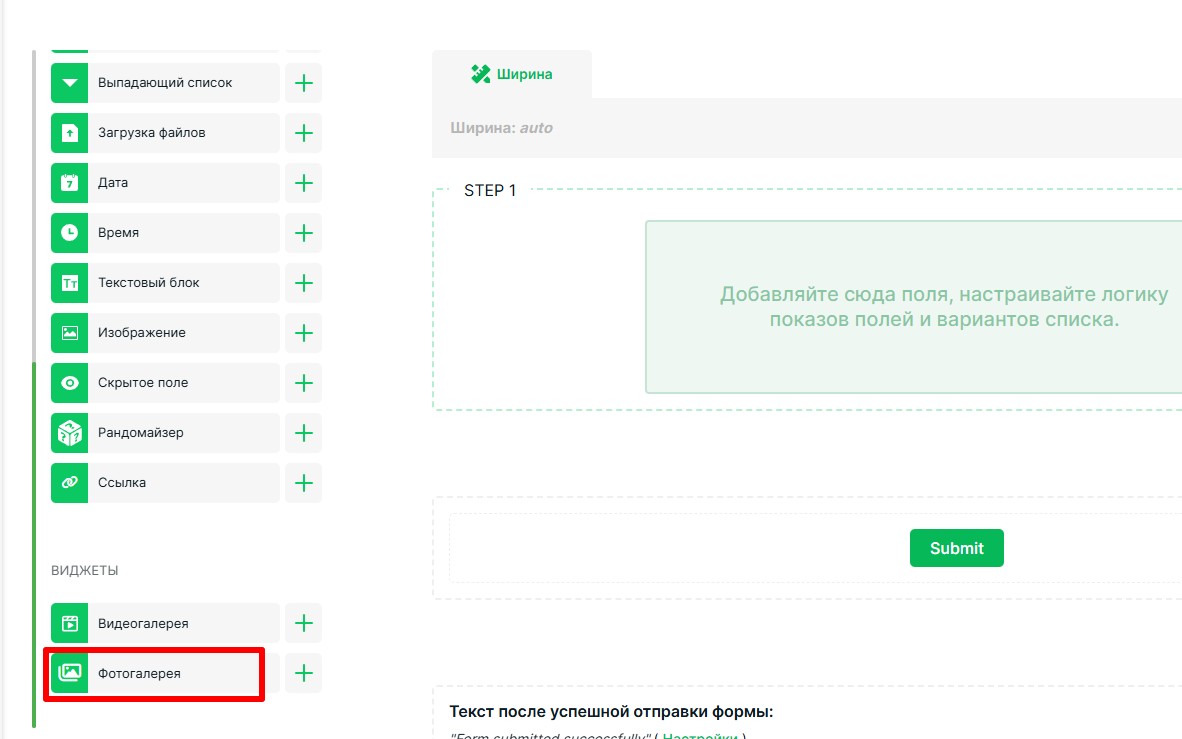Click the green Submit button

point(956,548)
